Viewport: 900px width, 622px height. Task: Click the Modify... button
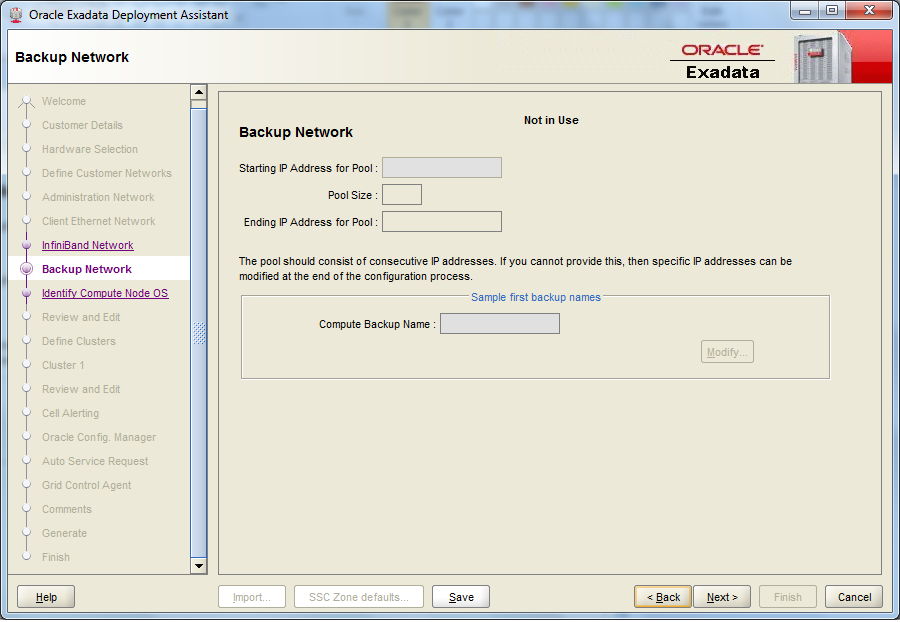(x=727, y=352)
